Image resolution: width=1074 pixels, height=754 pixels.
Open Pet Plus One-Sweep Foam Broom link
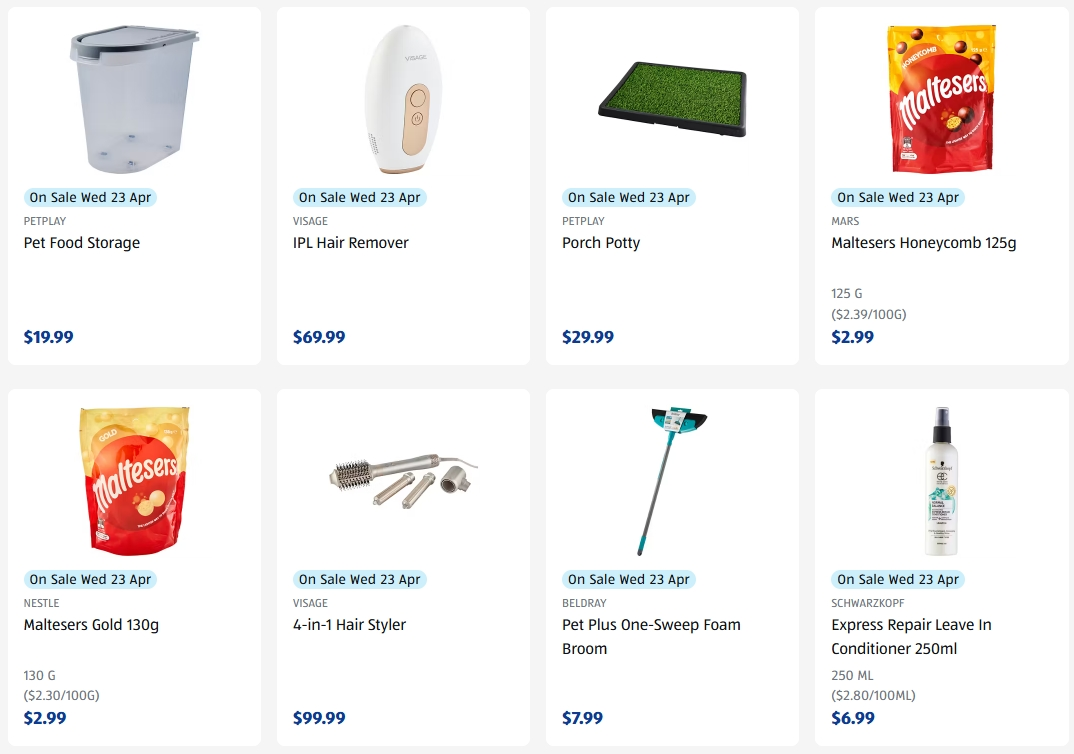pyautogui.click(x=651, y=636)
